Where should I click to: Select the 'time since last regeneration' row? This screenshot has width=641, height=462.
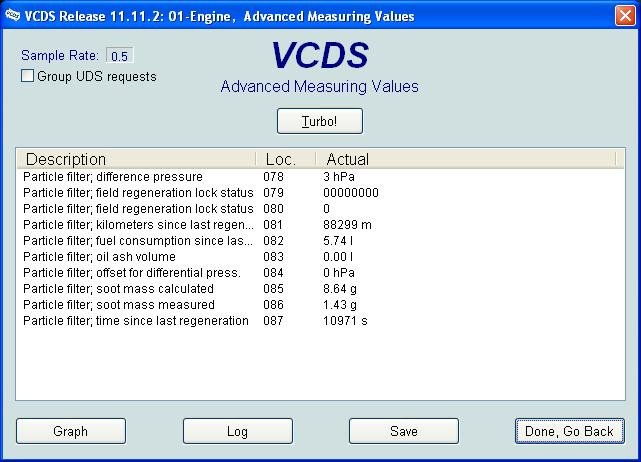click(320, 321)
